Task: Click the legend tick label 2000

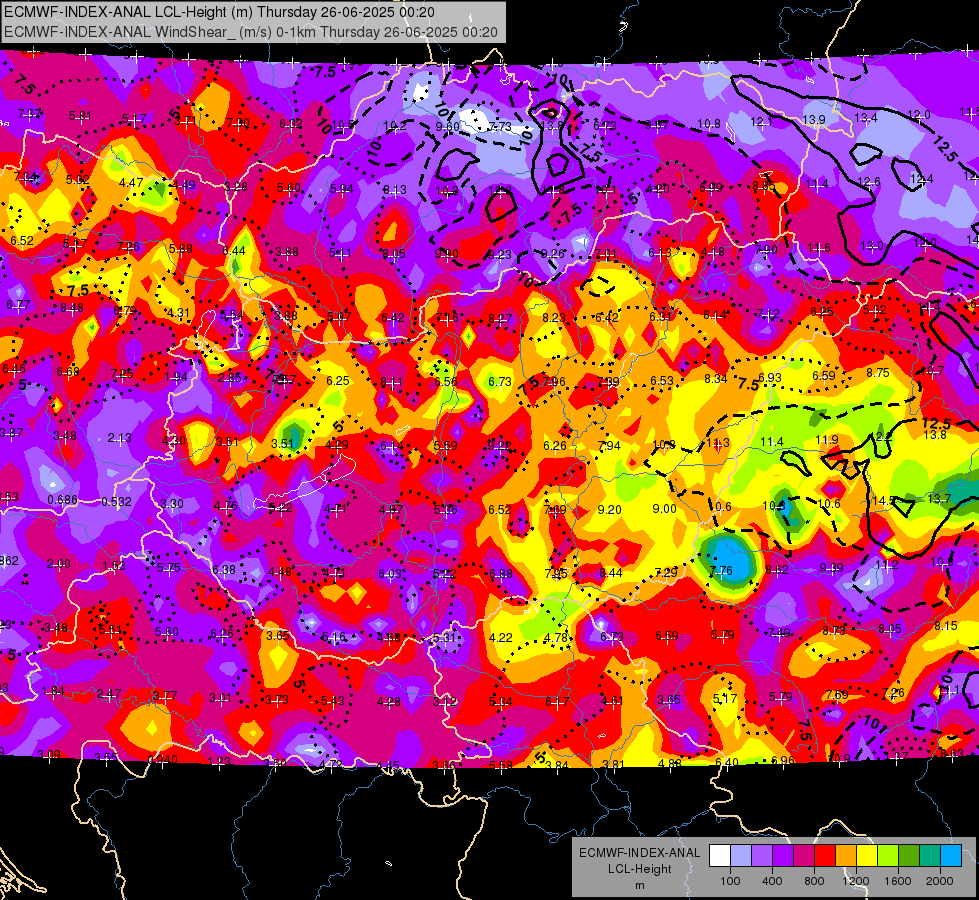Action: tap(940, 881)
